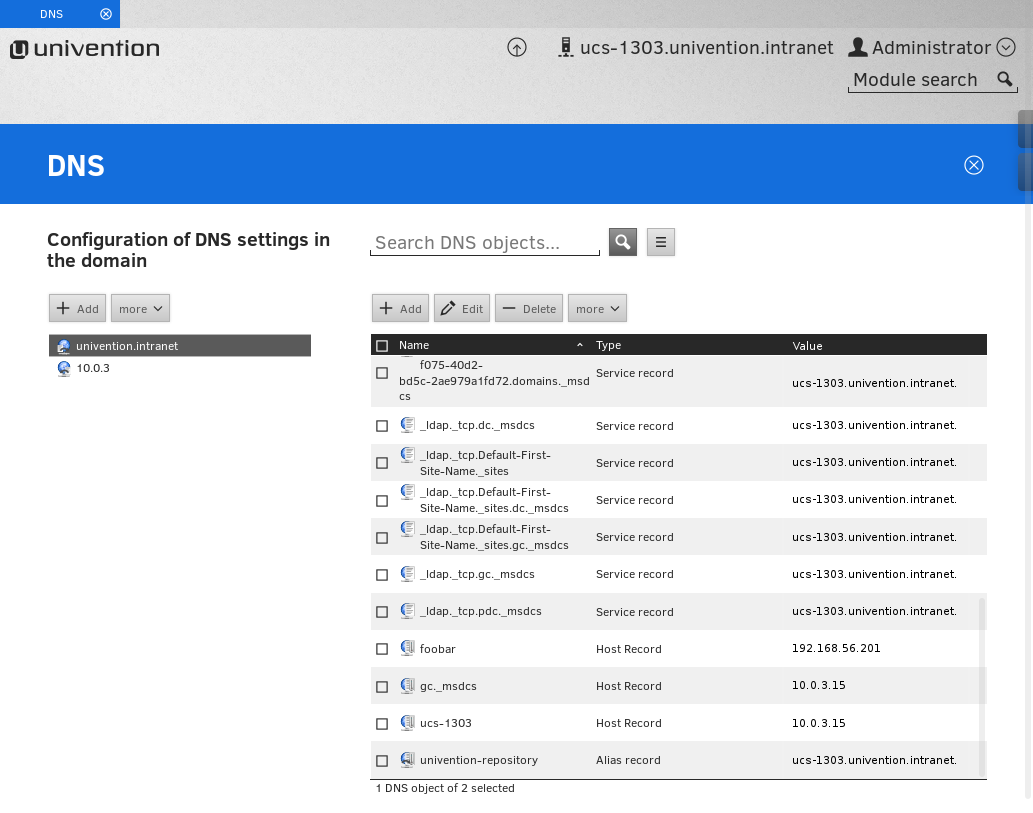This screenshot has width=1033, height=813.
Task: Click the univention-repository alias record icon
Action: [x=407, y=760]
